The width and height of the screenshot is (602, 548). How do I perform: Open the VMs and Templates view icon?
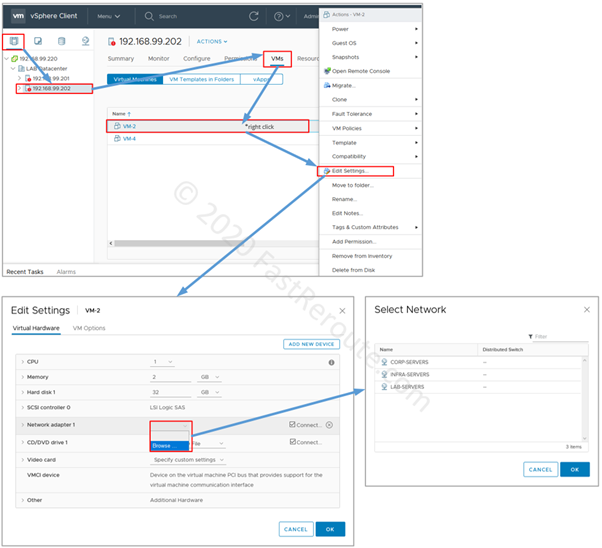click(38, 41)
